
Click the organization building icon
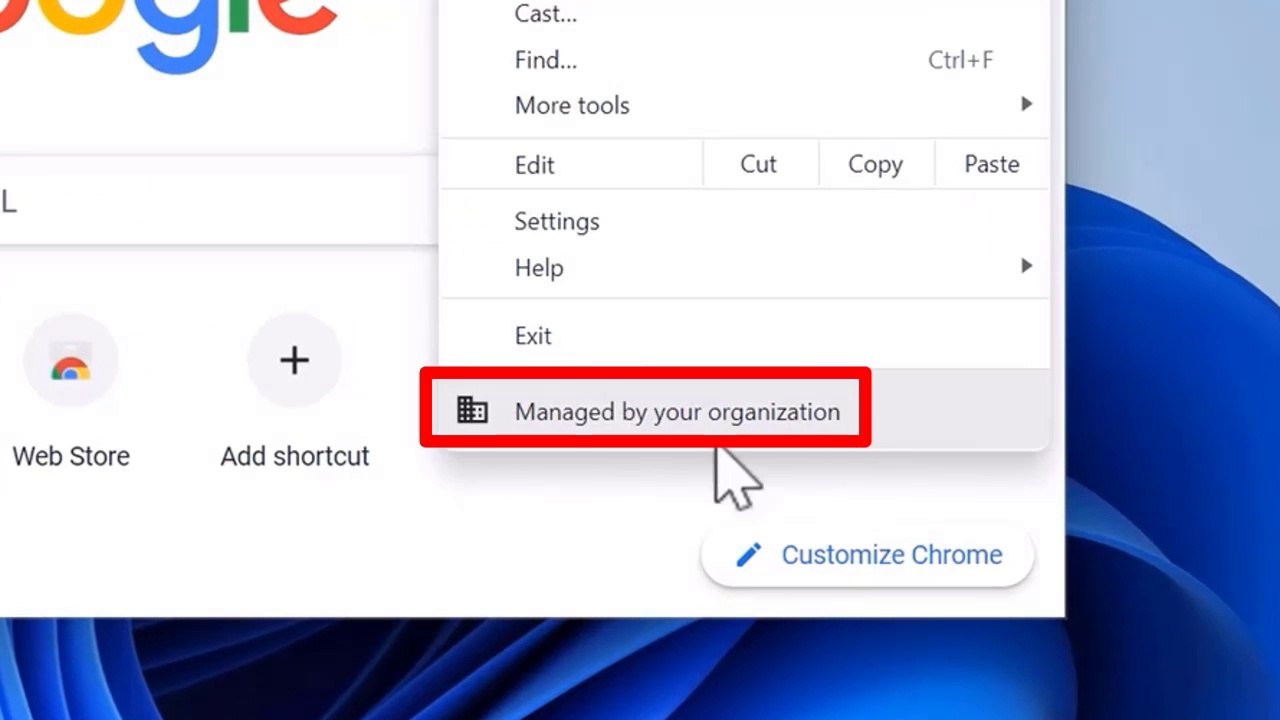[472, 410]
